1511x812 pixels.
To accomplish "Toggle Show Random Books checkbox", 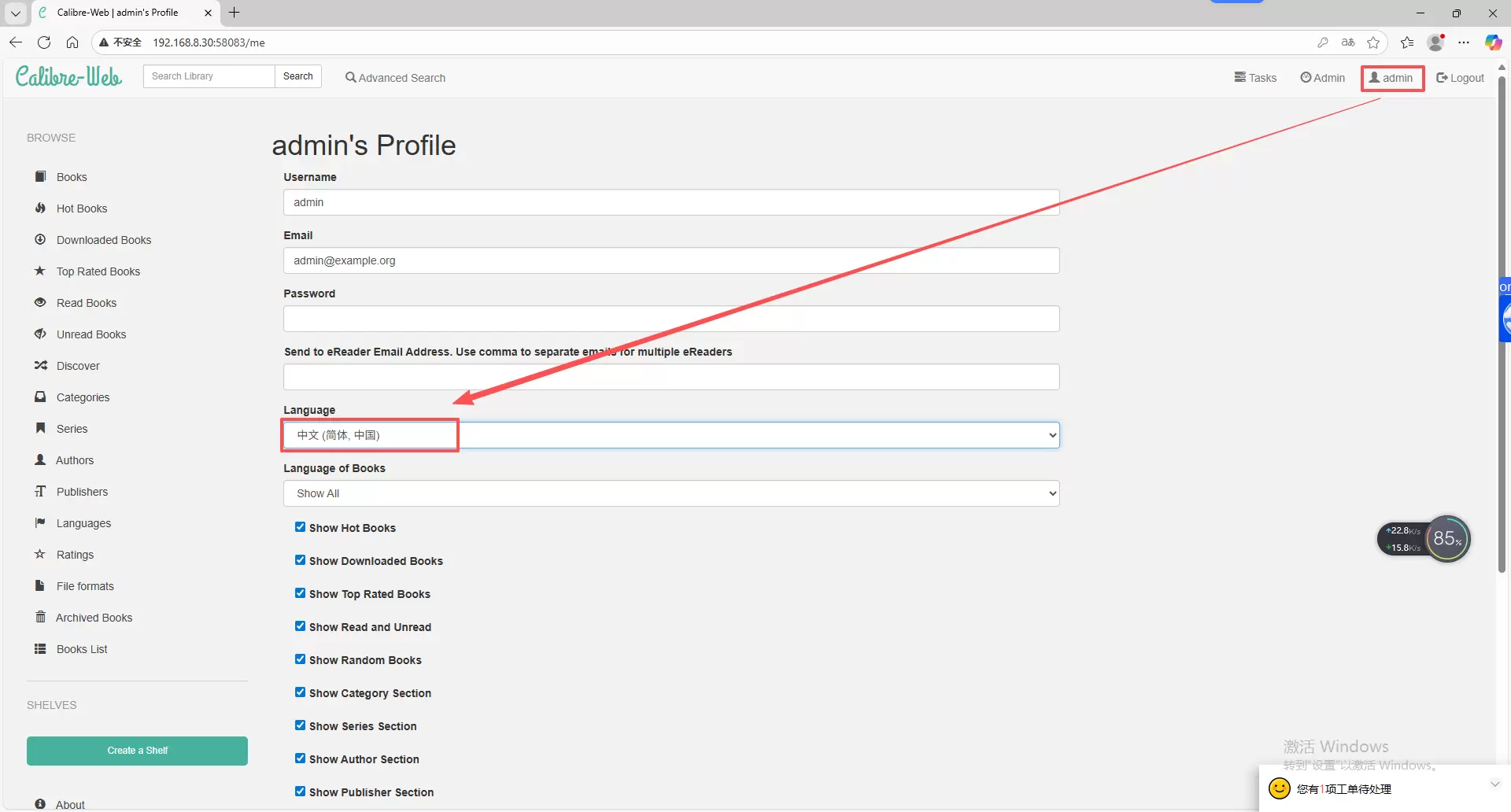I will pos(300,659).
